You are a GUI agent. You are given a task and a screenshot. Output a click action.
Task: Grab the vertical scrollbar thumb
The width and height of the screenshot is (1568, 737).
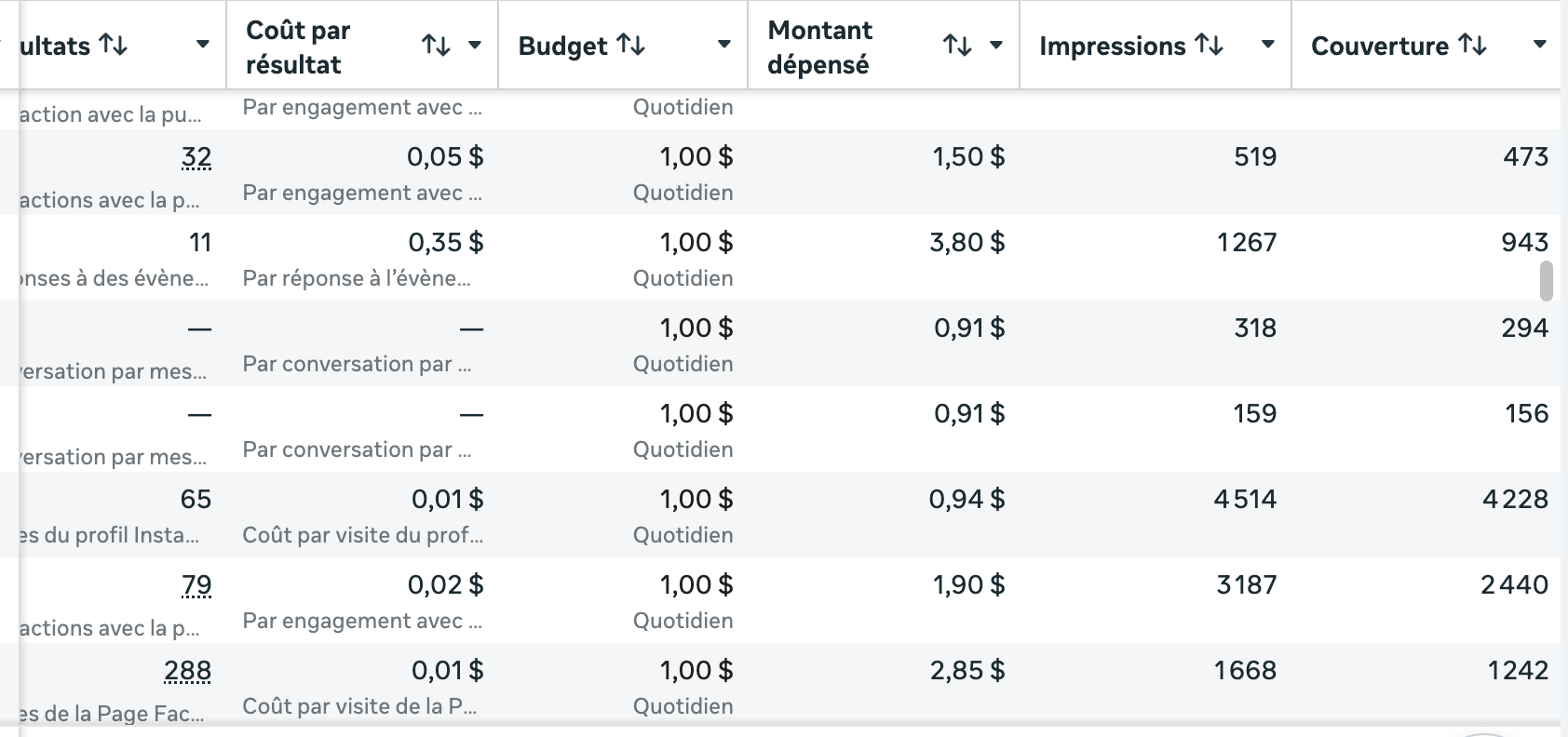(x=1547, y=281)
